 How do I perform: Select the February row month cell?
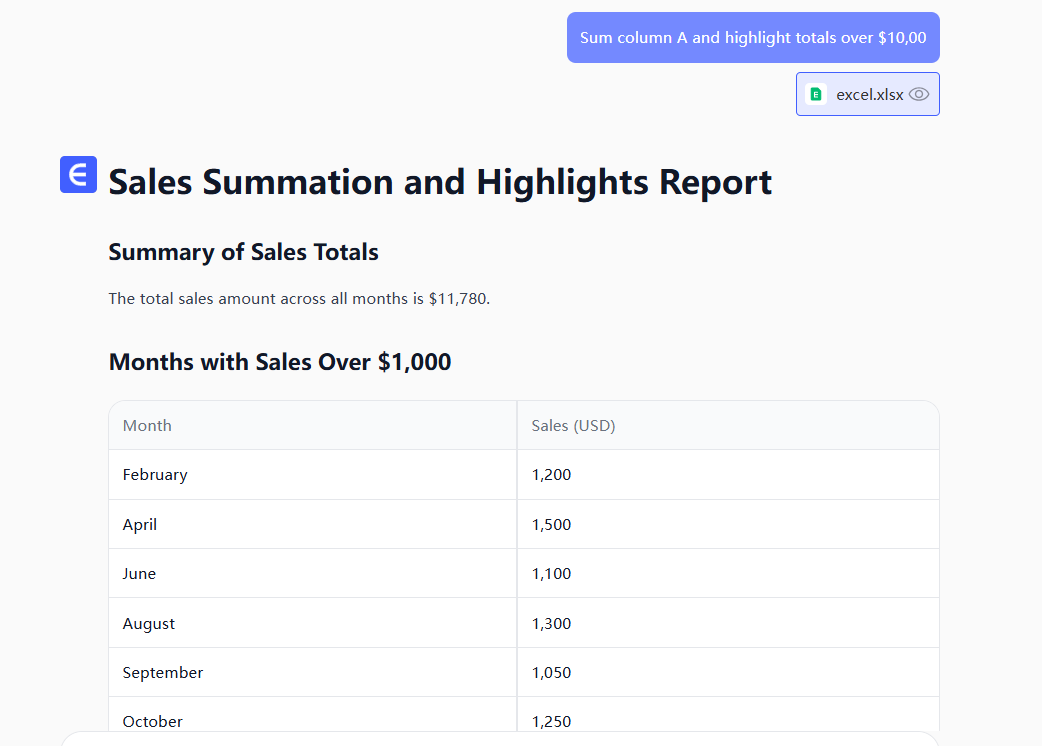155,475
